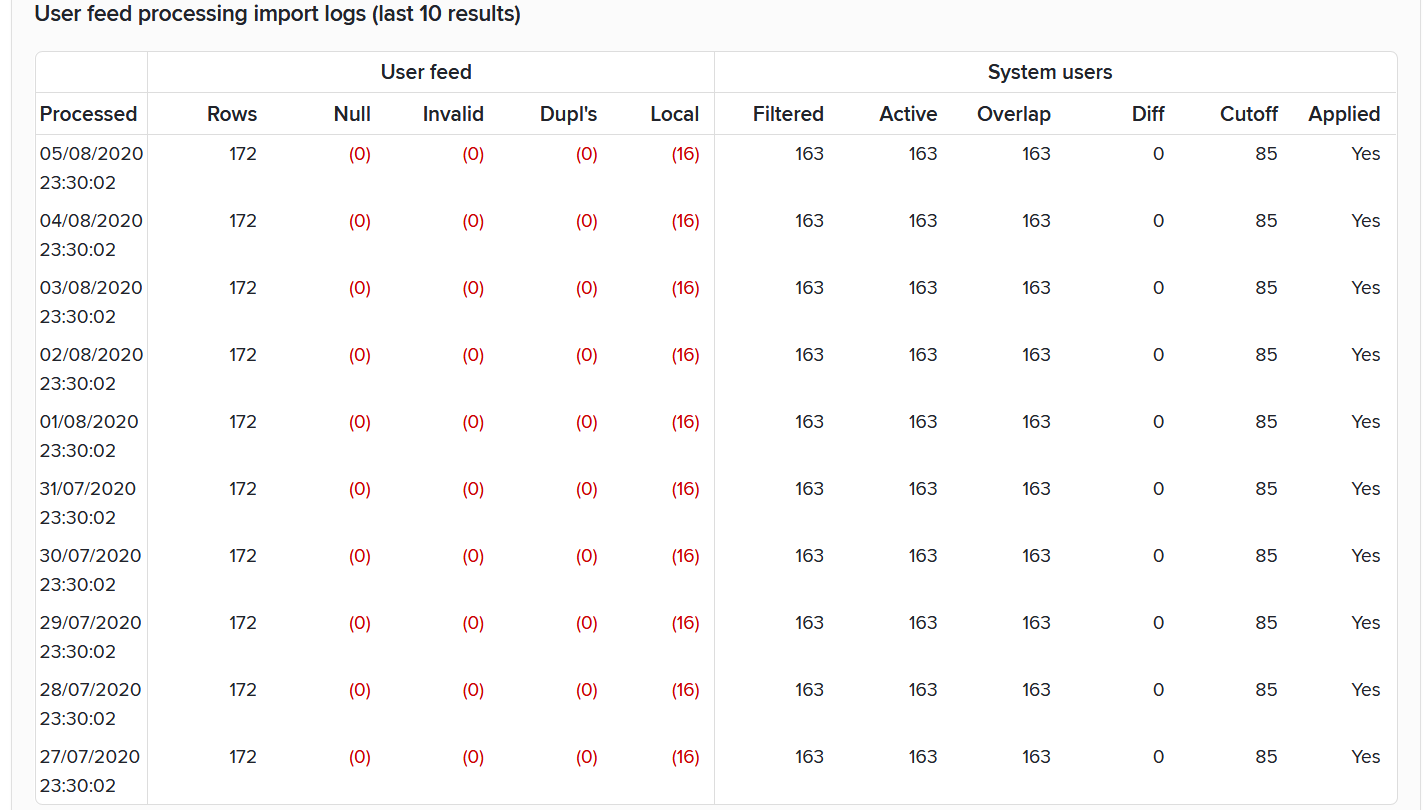Select the 05/08/2020 processed date entry
The height and width of the screenshot is (810, 1425).
pyautogui.click(x=91, y=154)
